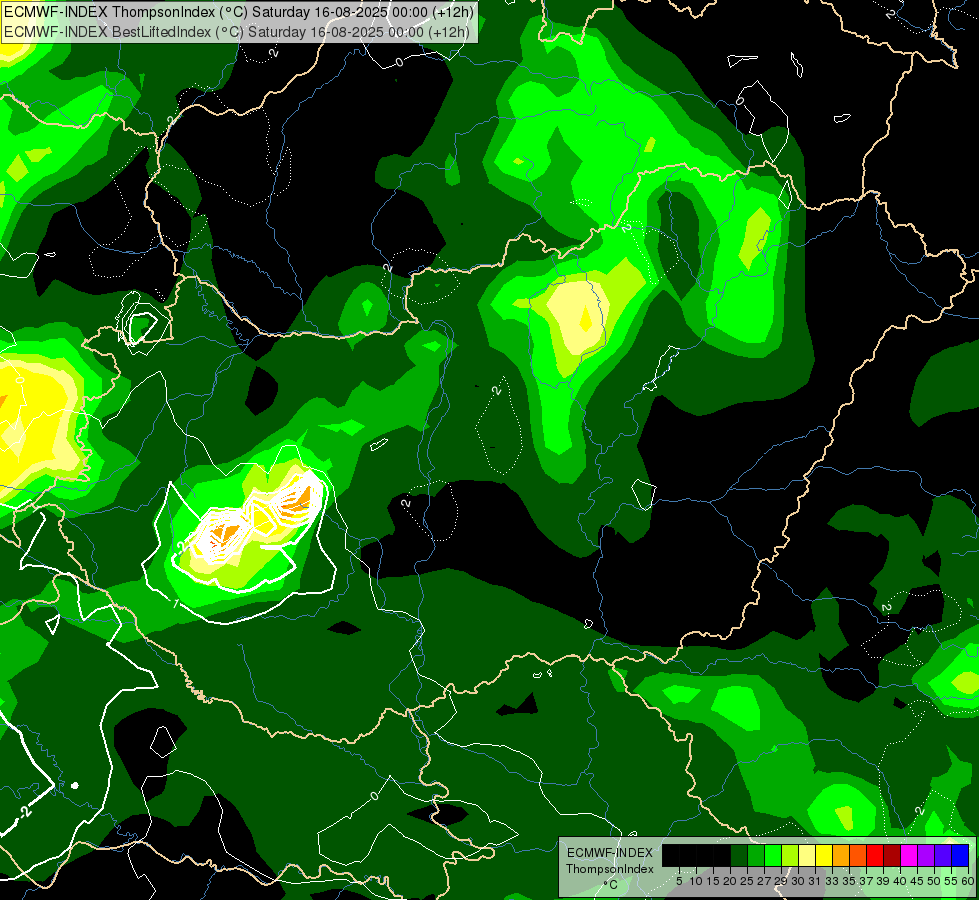Click the ThompsonIndex title line at top

tap(239, 12)
